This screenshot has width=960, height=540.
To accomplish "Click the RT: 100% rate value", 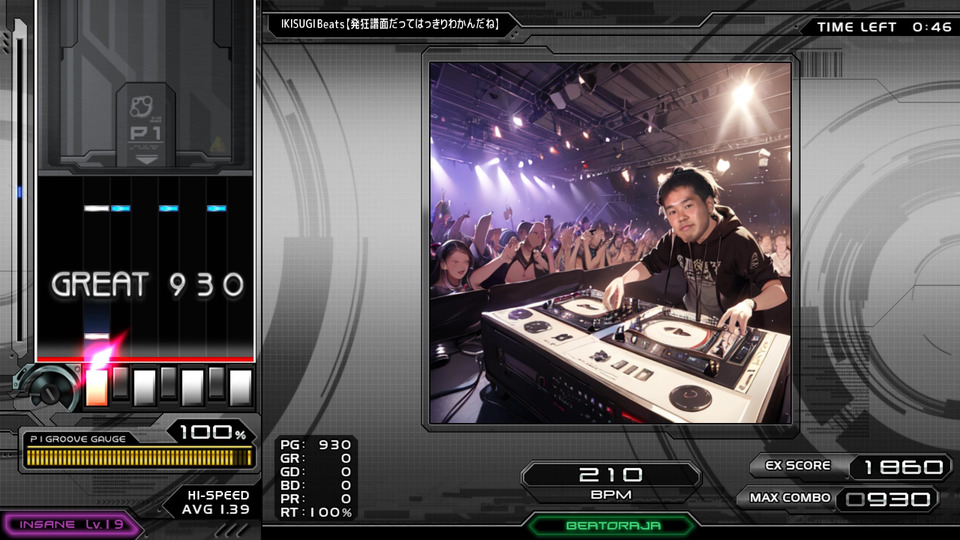I will (x=316, y=512).
